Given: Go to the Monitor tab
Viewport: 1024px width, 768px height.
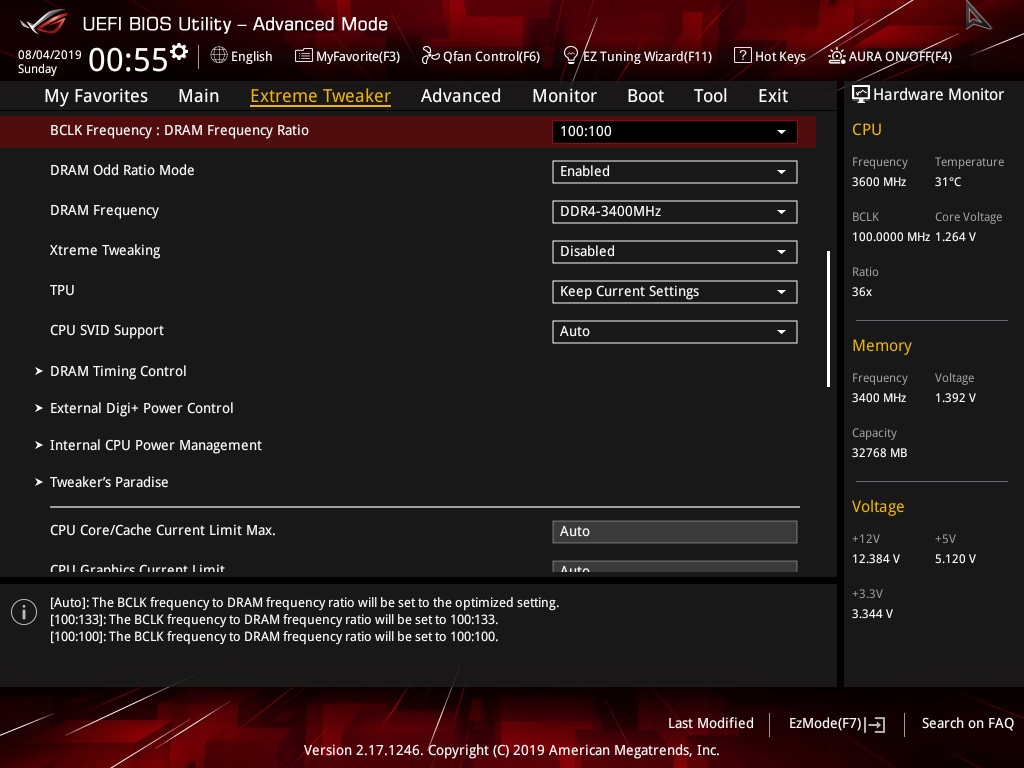Looking at the screenshot, I should [x=564, y=96].
